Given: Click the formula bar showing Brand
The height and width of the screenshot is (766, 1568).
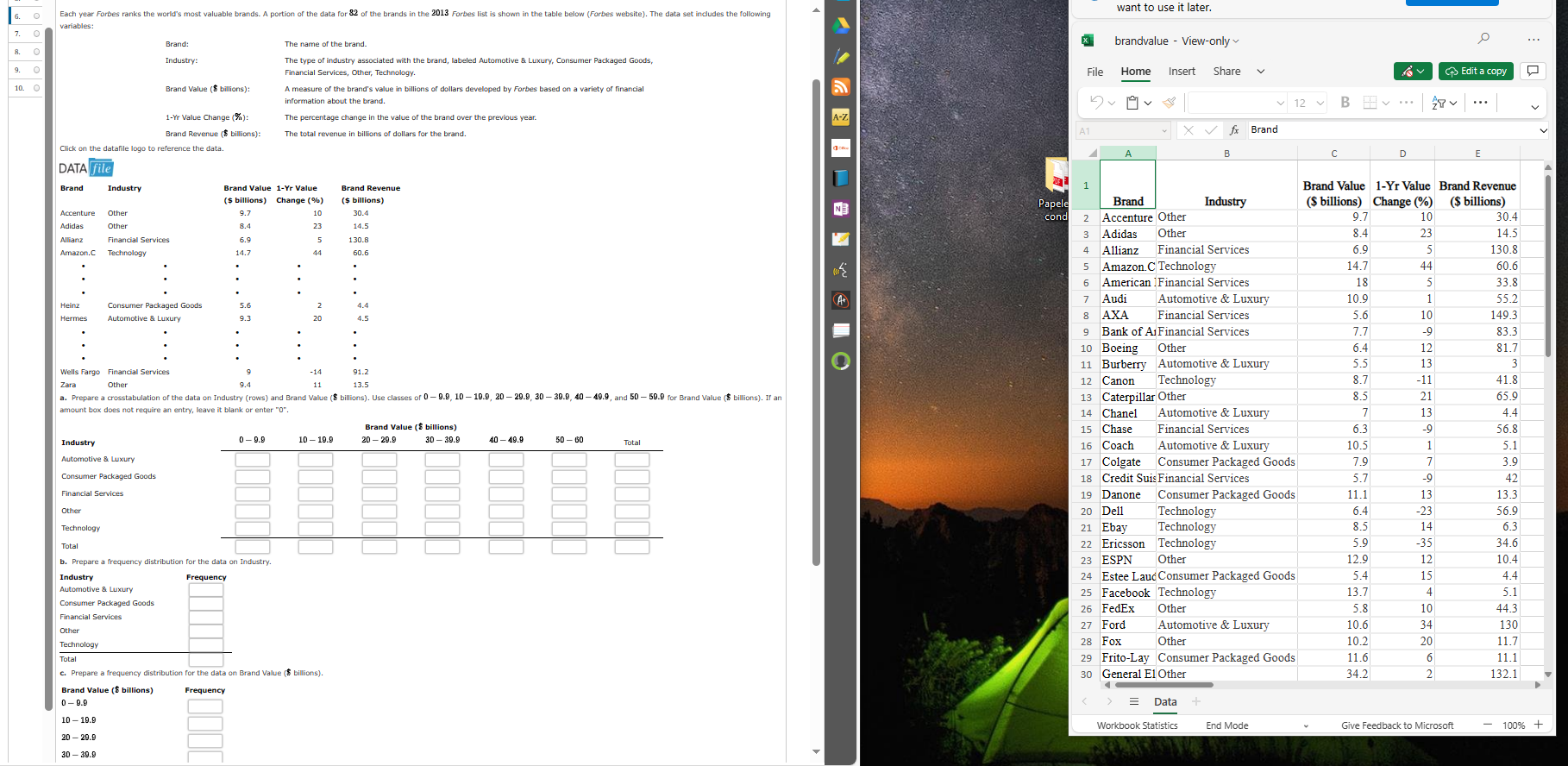Looking at the screenshot, I should 1391,130.
